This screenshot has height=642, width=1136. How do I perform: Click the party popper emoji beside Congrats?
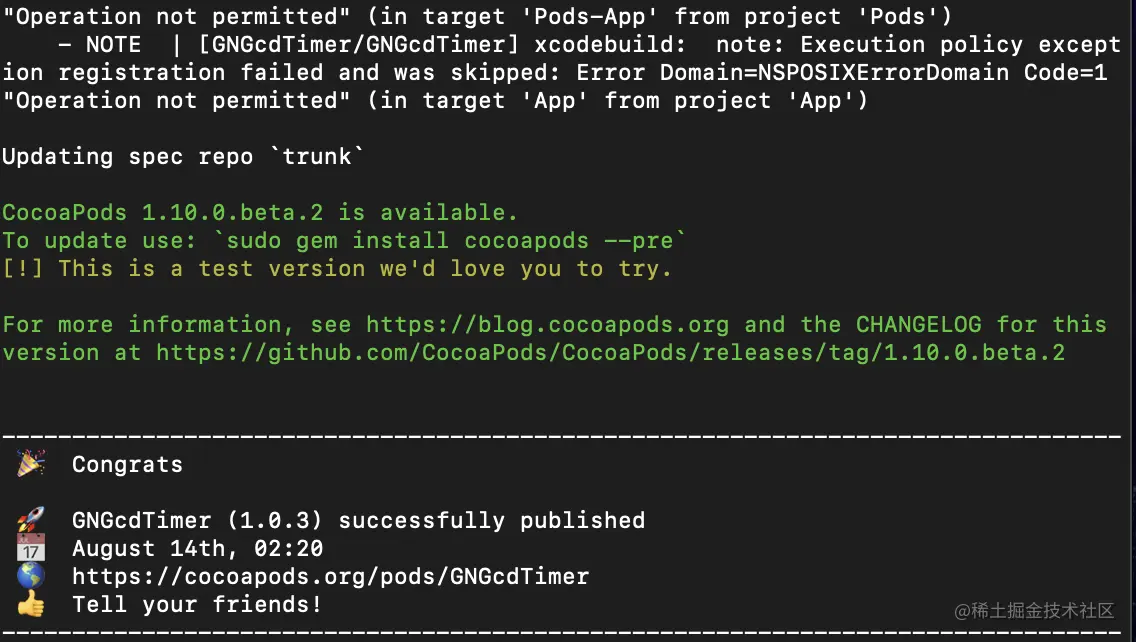31,463
